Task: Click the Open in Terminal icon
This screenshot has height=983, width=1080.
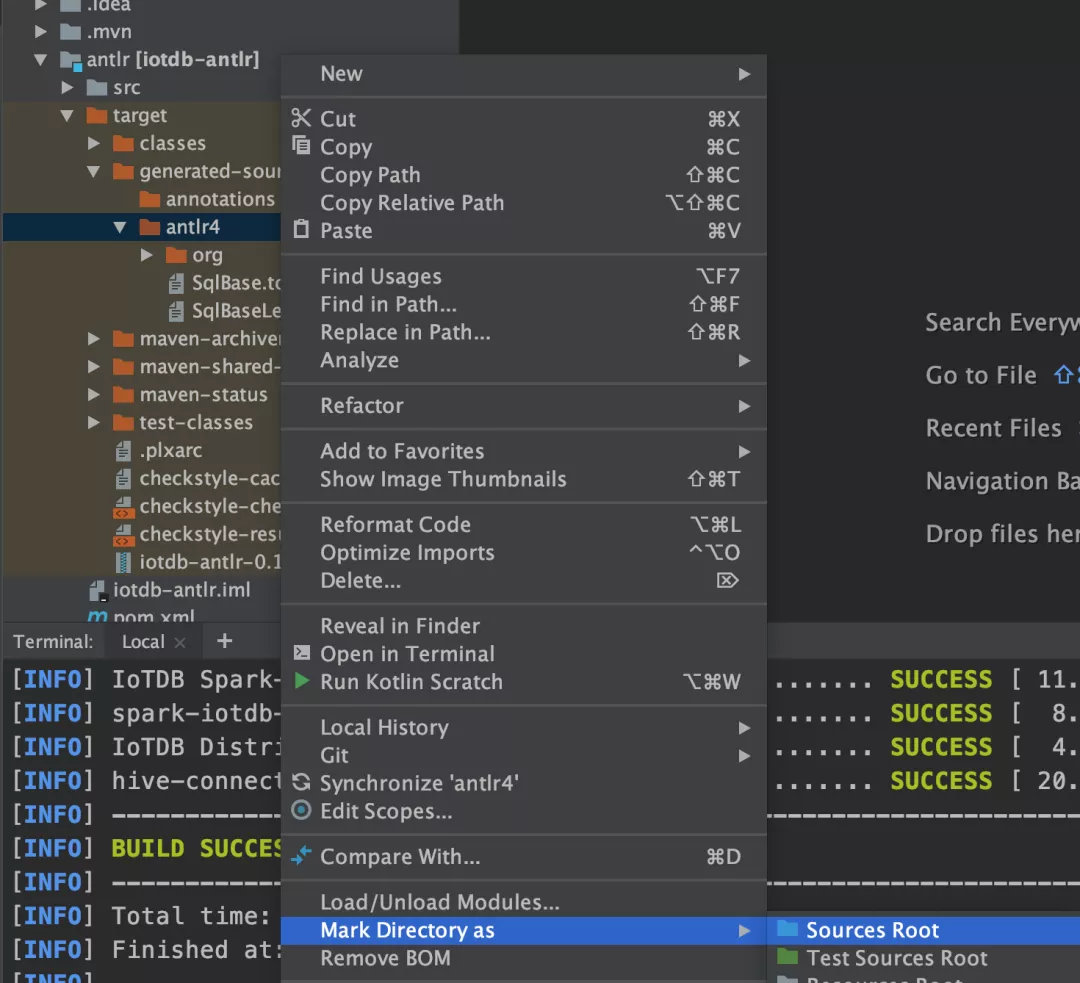Action: pos(300,654)
